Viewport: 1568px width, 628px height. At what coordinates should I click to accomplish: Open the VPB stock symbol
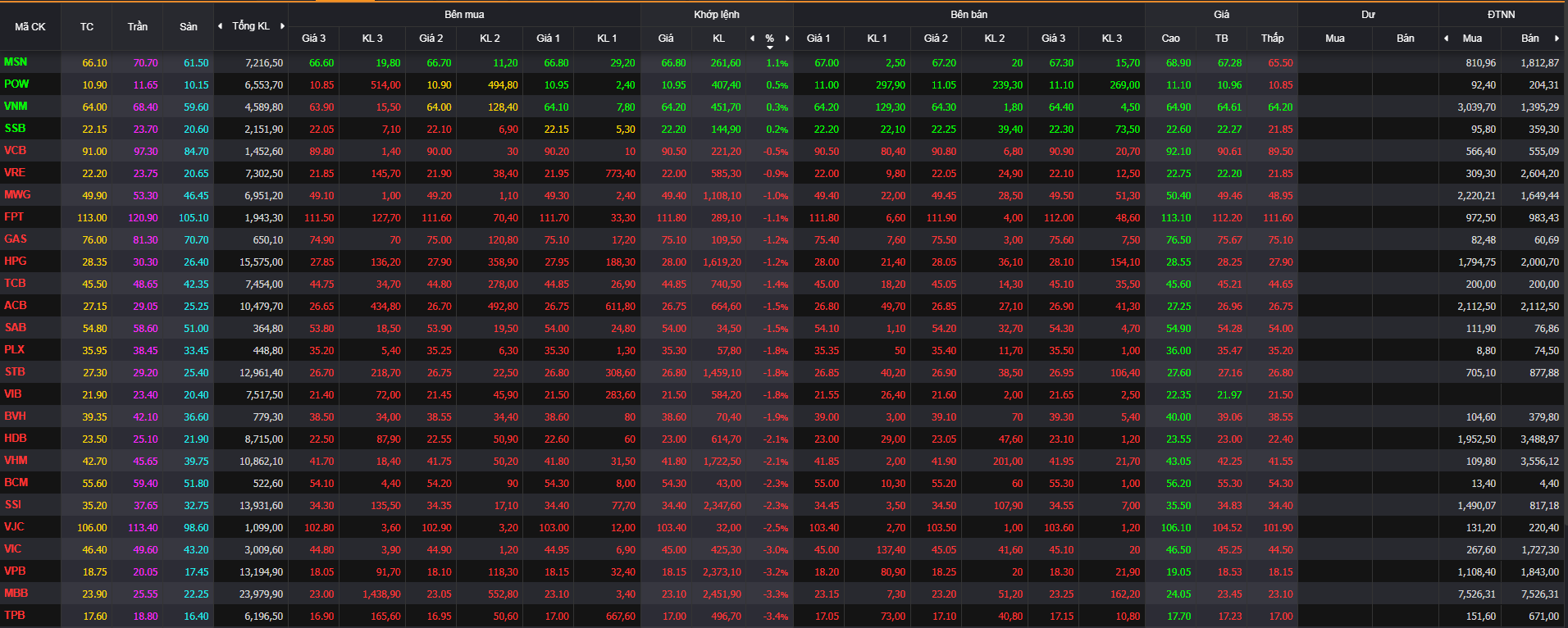coord(15,571)
